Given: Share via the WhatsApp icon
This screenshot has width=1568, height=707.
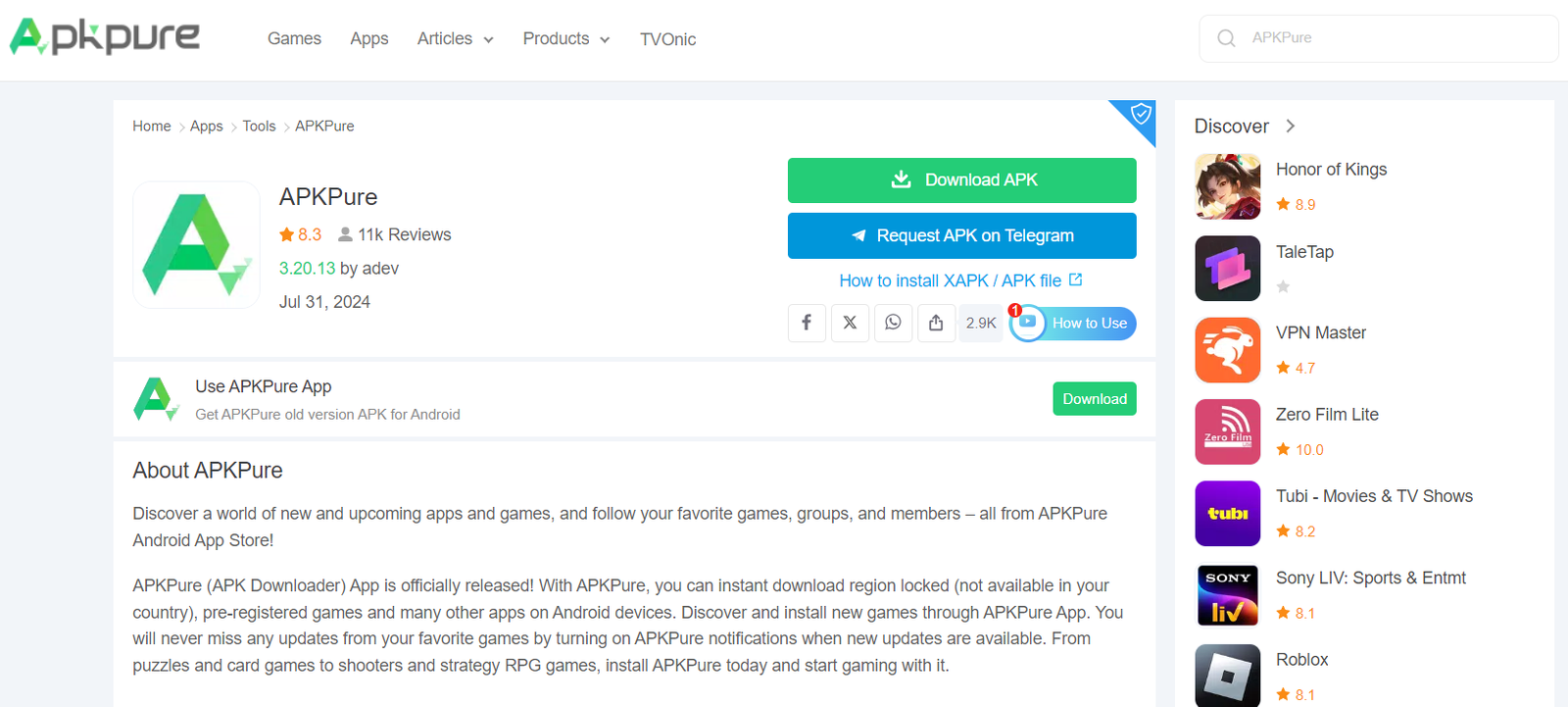Looking at the screenshot, I should tap(893, 323).
